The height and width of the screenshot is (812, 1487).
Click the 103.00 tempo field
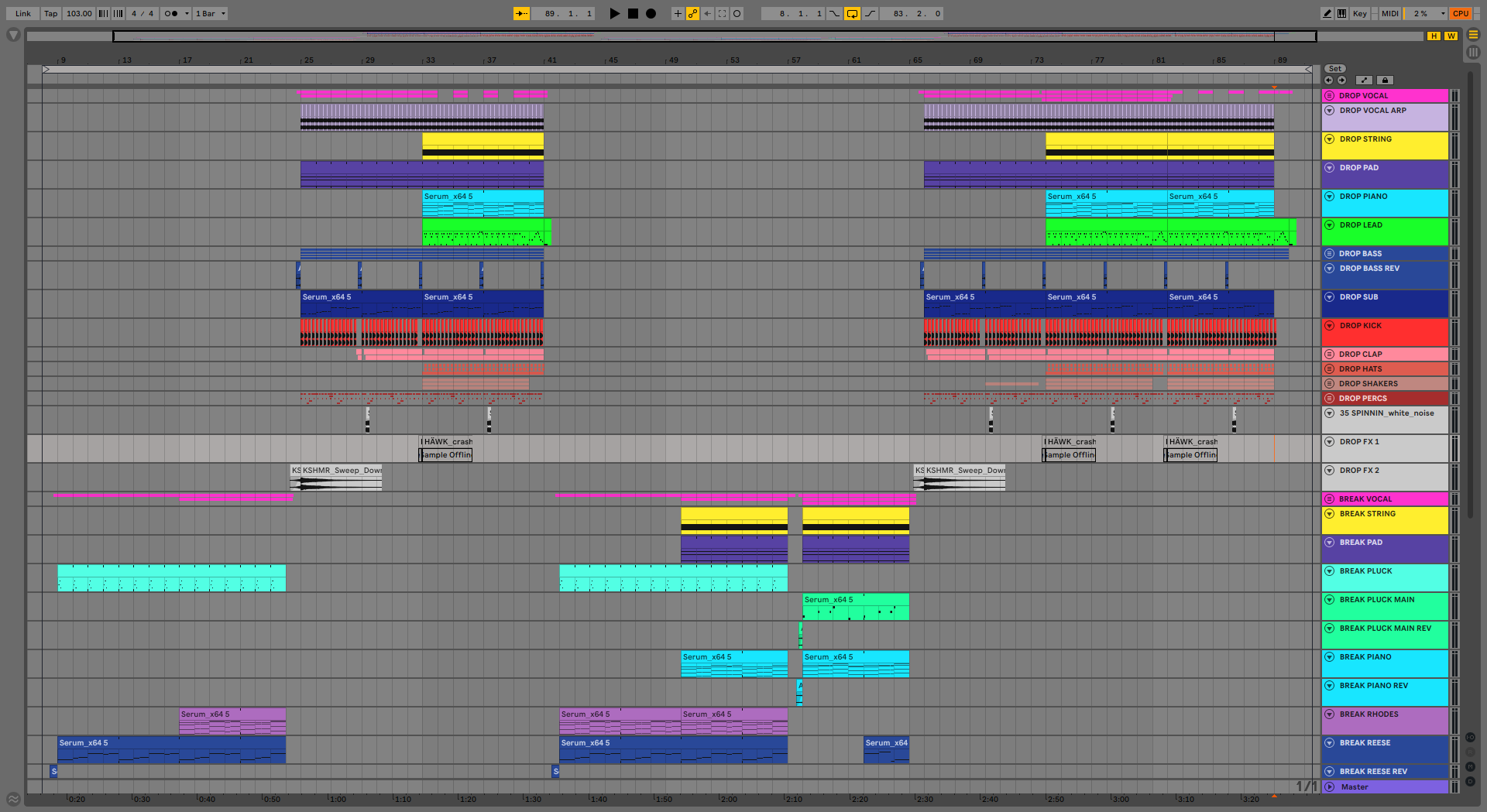(78, 13)
